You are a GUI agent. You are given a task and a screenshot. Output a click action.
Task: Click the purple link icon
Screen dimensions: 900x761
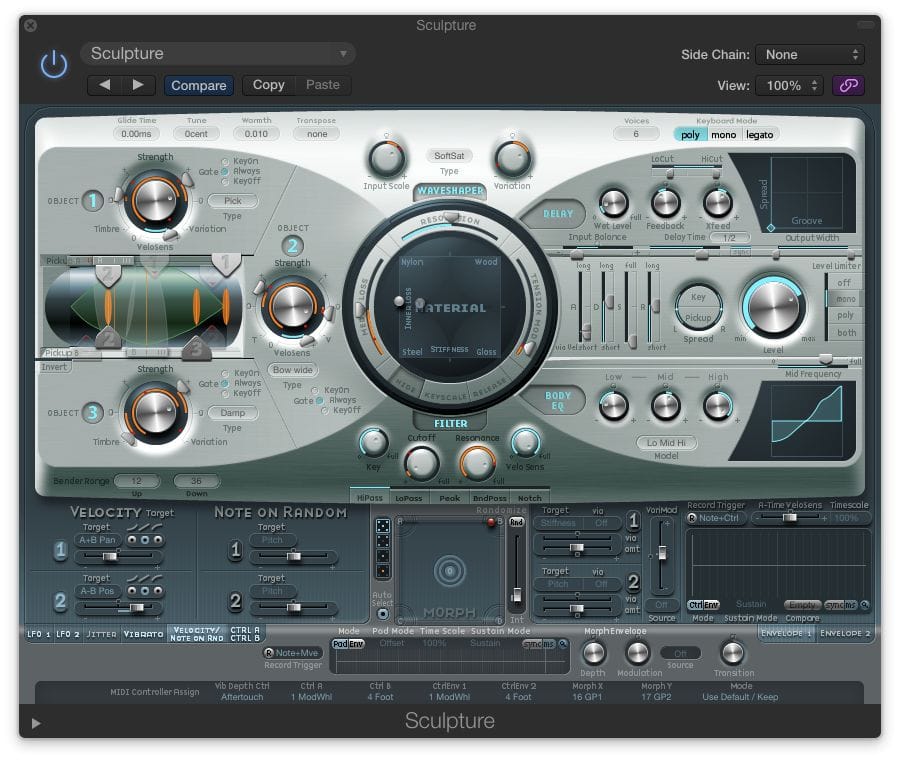tap(848, 85)
